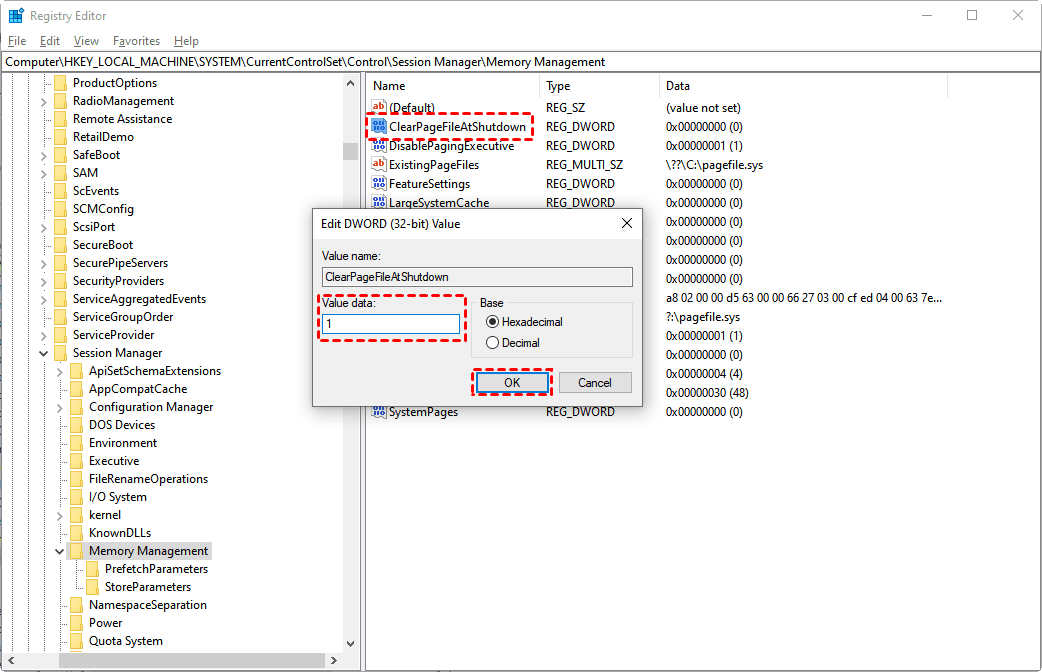This screenshot has height=672, width=1042.
Task: Click the ClearPageFileAtShutdown DWORD icon
Action: click(x=379, y=126)
